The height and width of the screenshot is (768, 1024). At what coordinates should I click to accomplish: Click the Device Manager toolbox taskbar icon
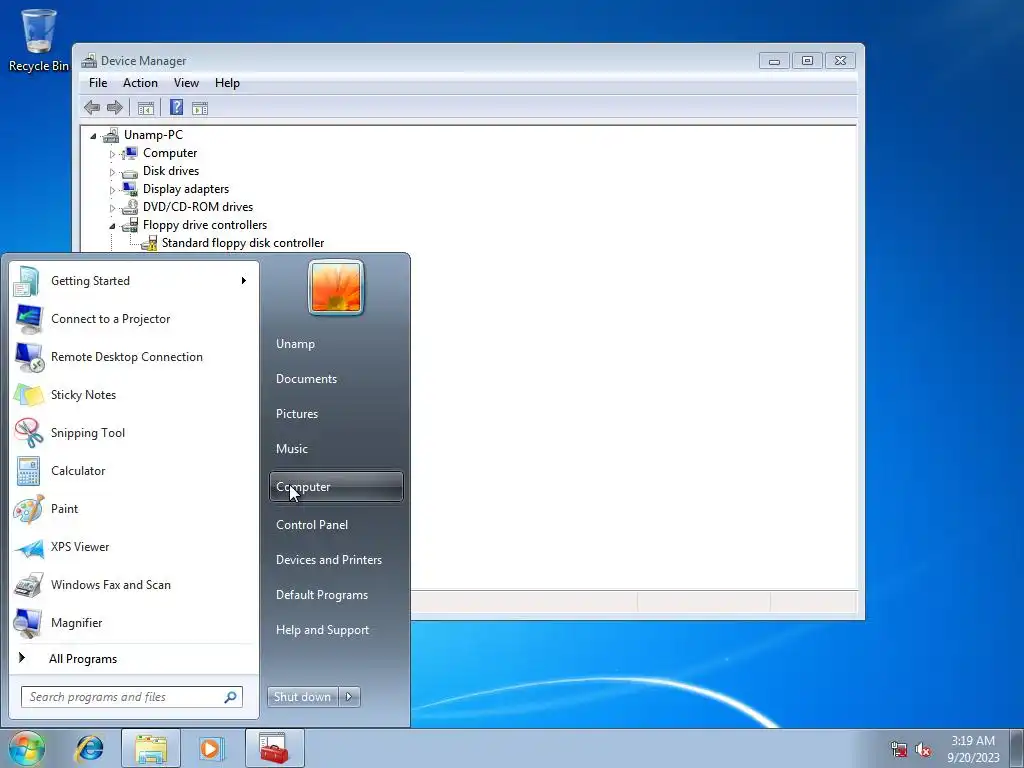[x=274, y=748]
